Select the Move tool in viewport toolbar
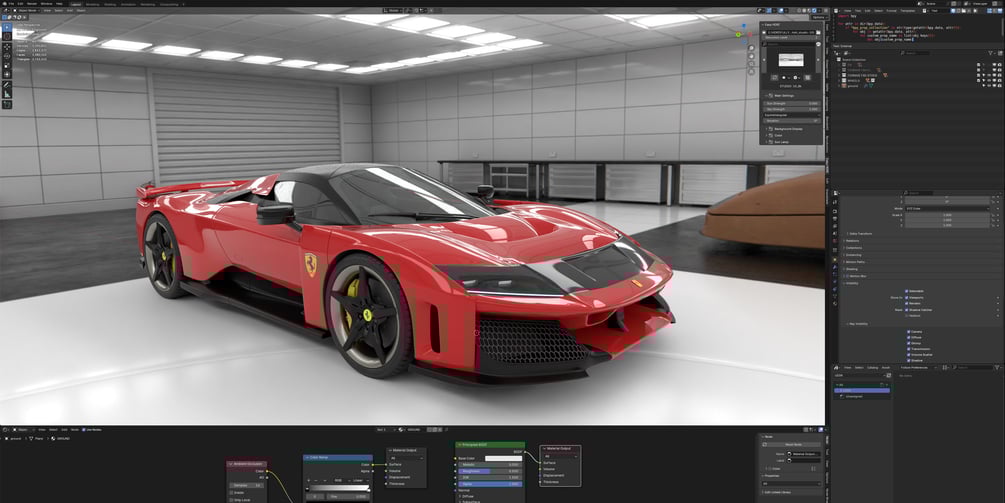Screen dimensions: 1005x503 [x=7, y=47]
